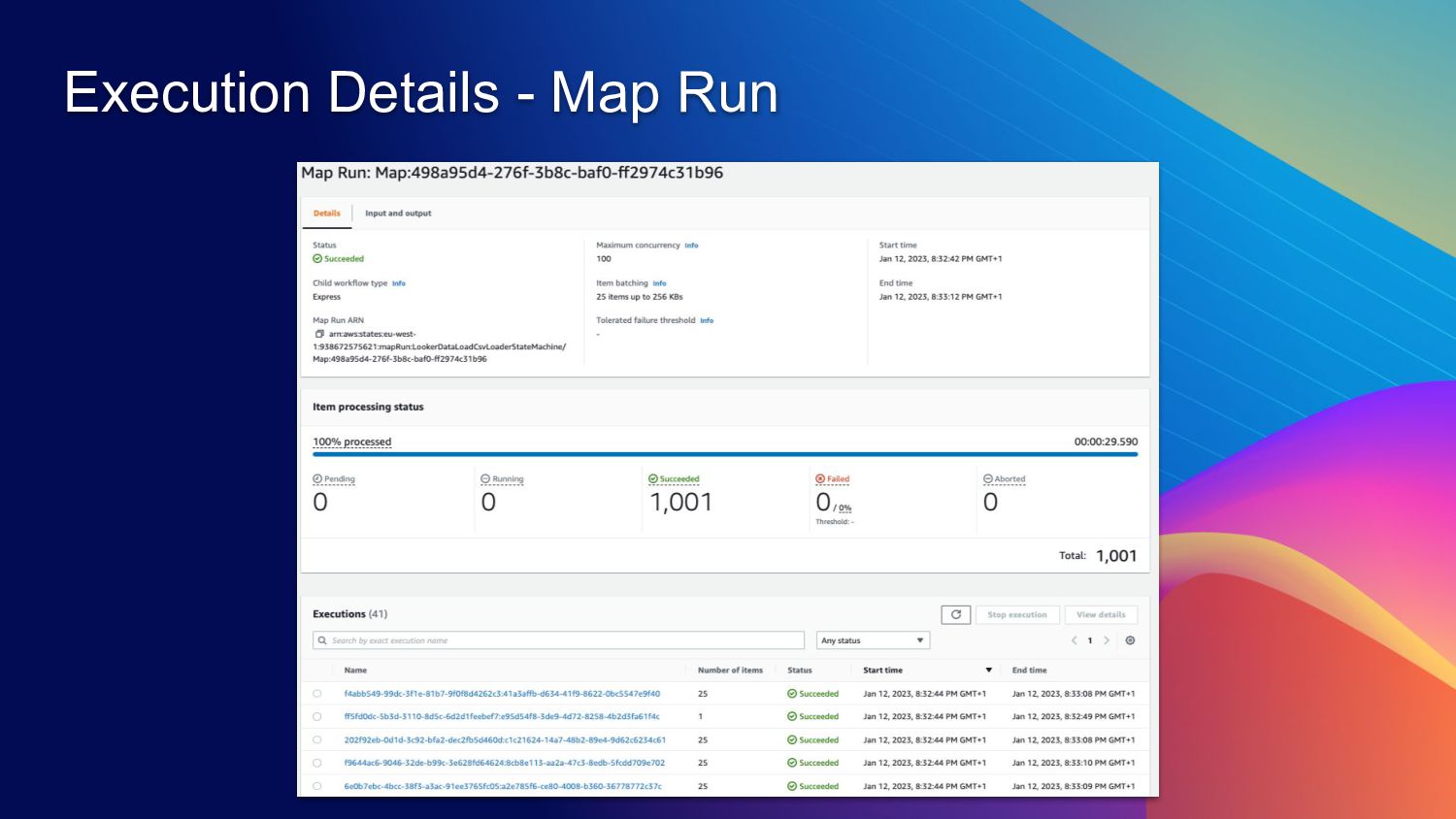The width and height of the screenshot is (1456, 819).
Task: Open execution 202f92eb link
Action: (x=505, y=740)
